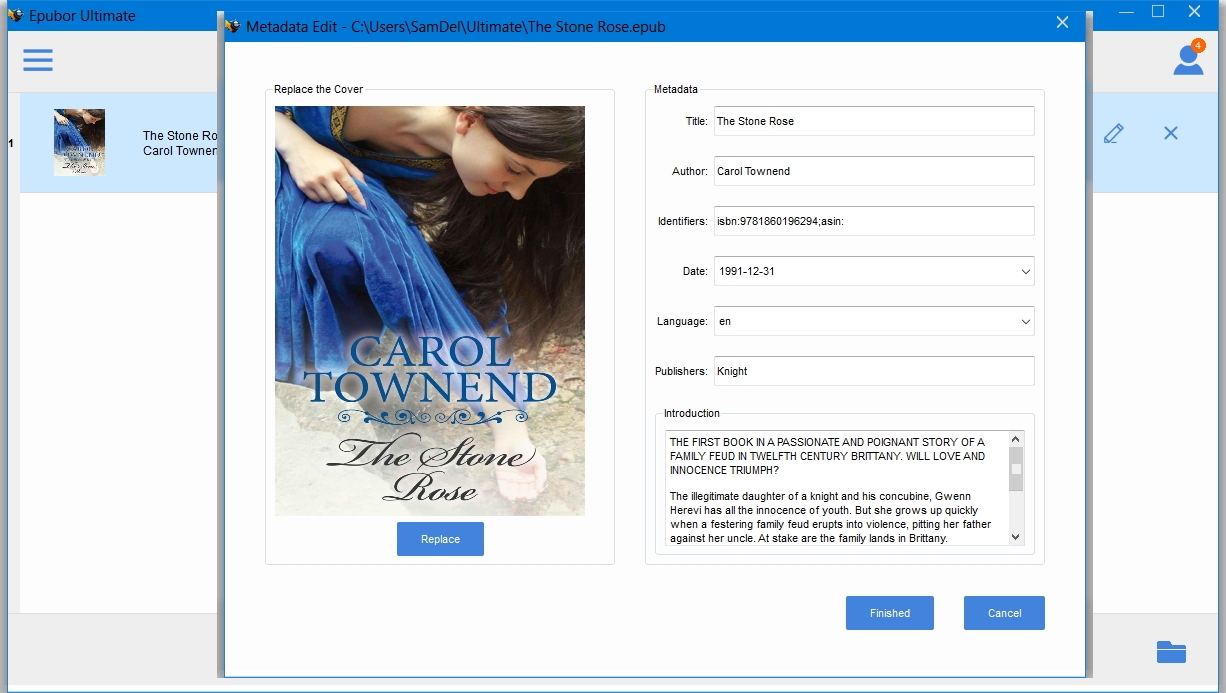Click inside the Introduction text box
The width and height of the screenshot is (1226, 693).
(x=836, y=488)
